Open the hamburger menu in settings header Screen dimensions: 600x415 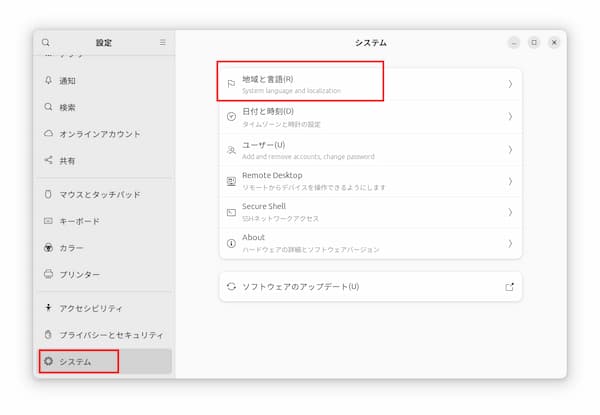163,42
